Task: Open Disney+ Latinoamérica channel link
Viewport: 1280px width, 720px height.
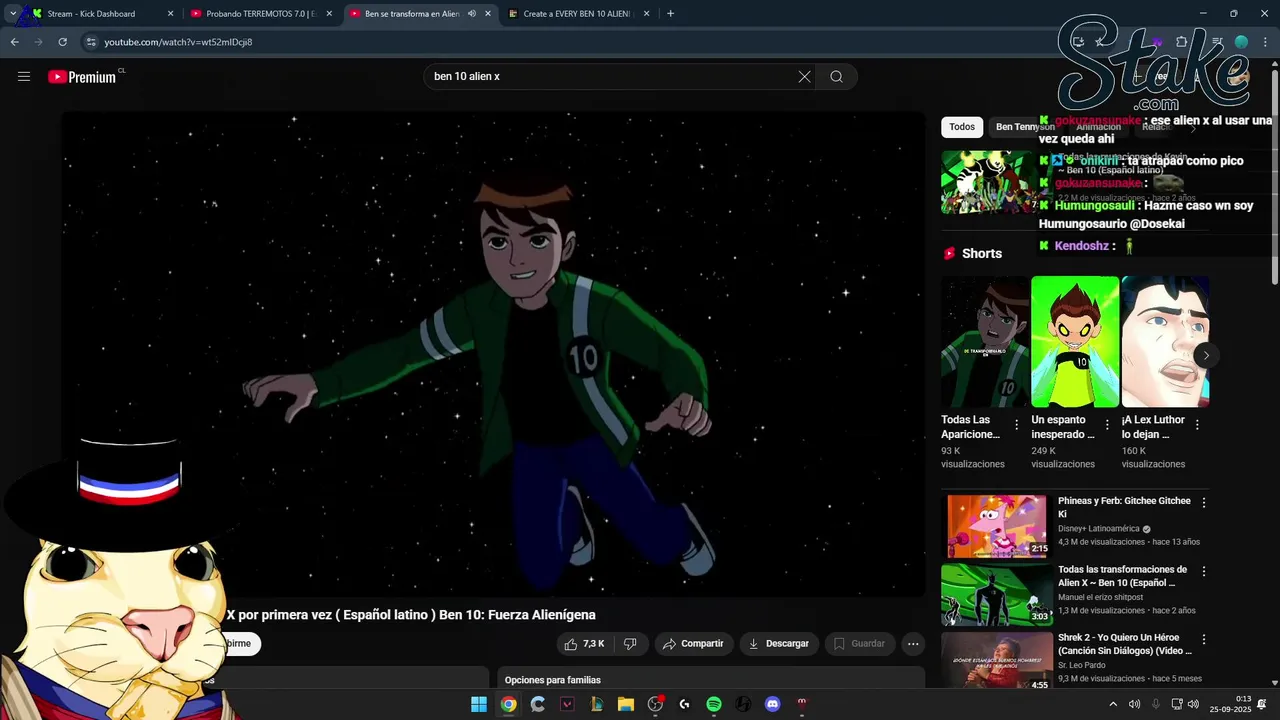Action: [x=1098, y=529]
